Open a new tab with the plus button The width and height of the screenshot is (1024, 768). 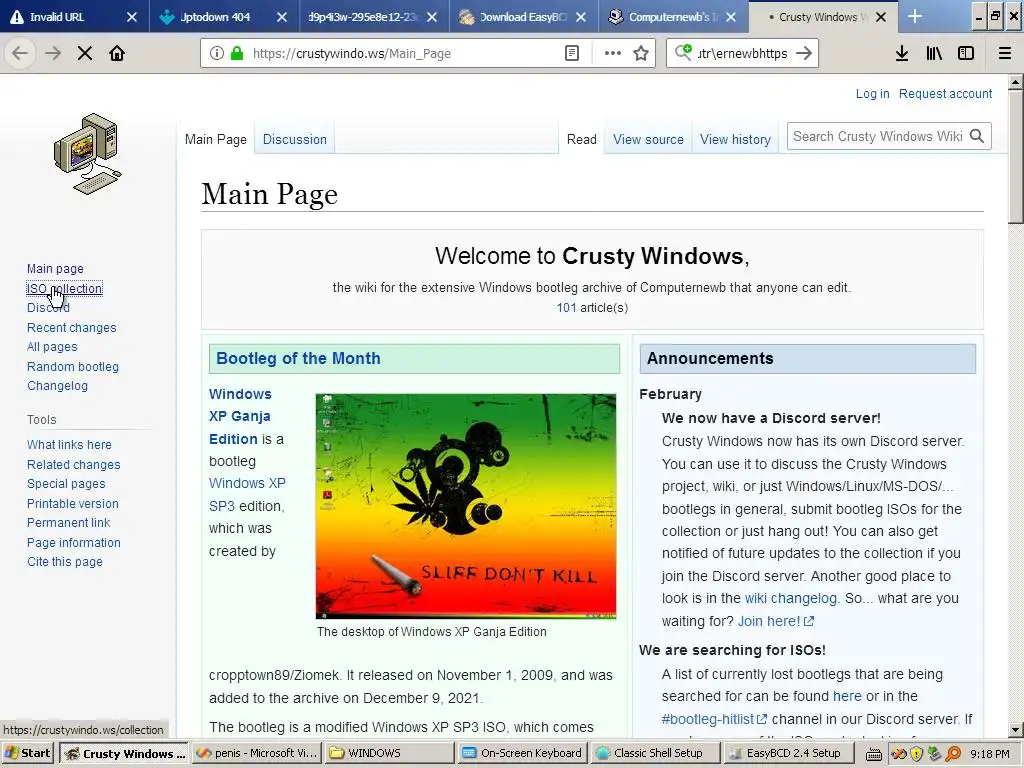coord(915,16)
